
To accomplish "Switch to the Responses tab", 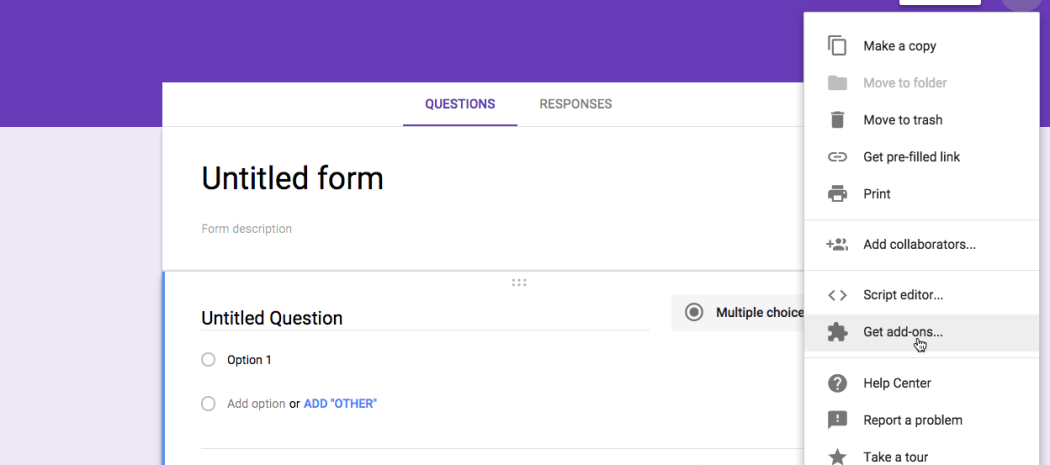I will tap(576, 104).
